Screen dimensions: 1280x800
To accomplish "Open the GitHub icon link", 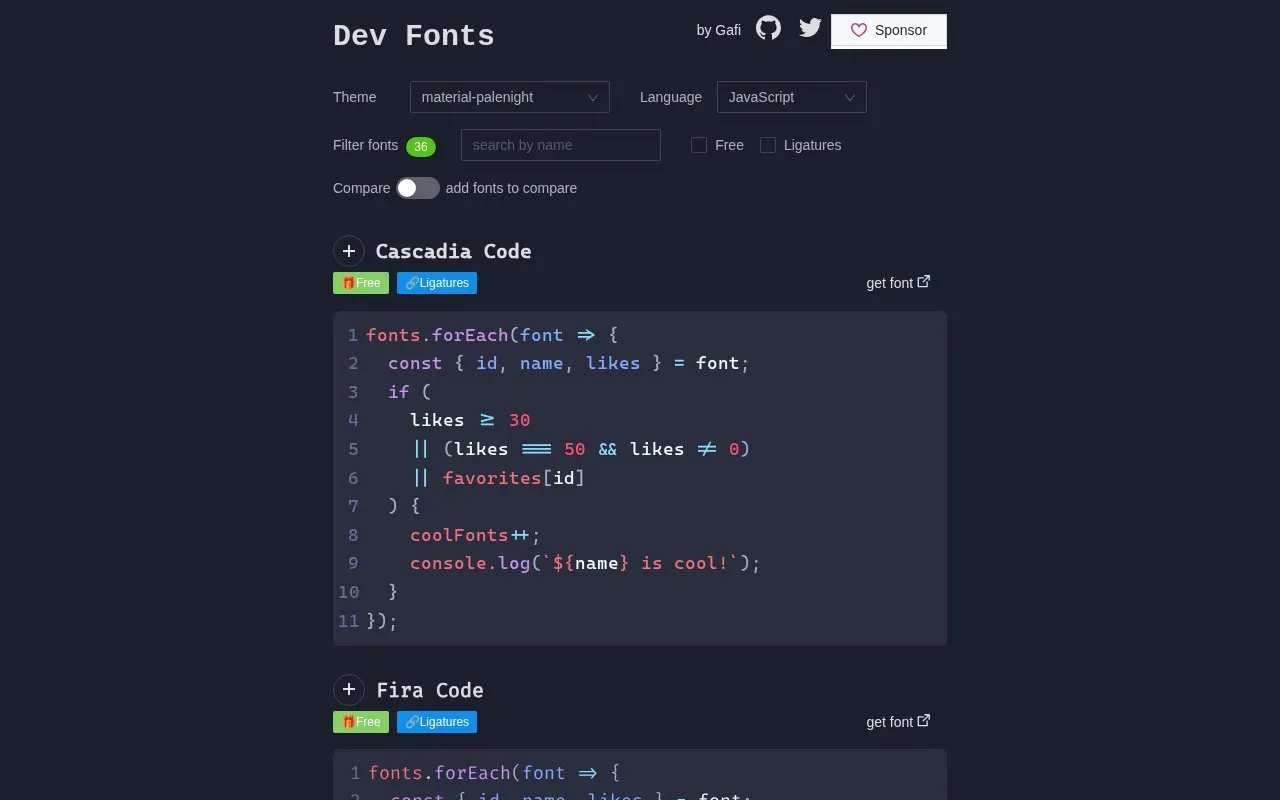I will [768, 28].
